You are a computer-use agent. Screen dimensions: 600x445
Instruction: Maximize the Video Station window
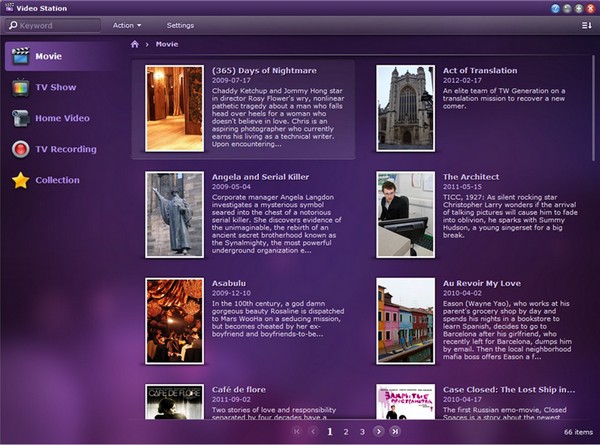pyautogui.click(x=579, y=8)
